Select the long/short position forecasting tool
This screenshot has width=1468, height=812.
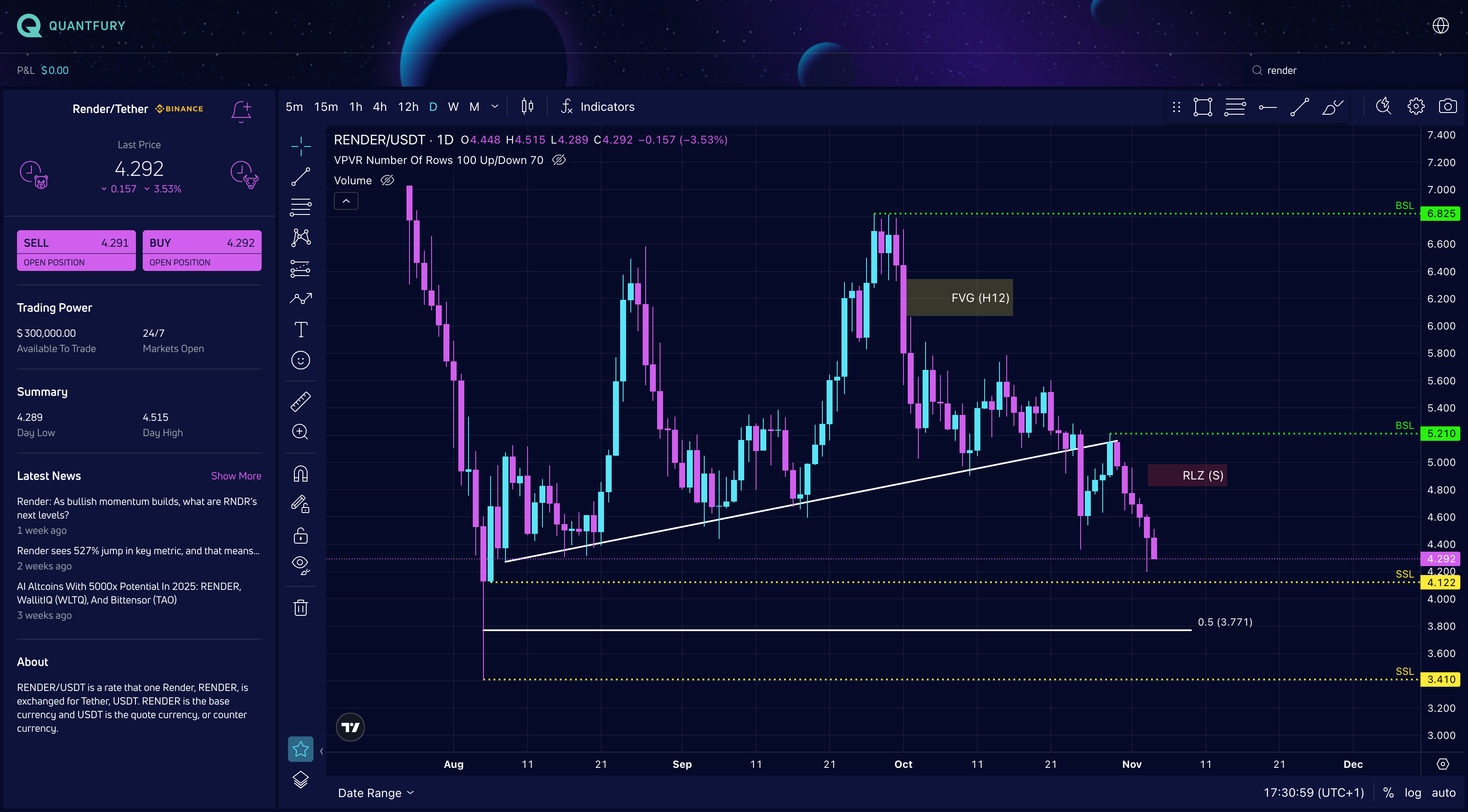pyautogui.click(x=300, y=268)
